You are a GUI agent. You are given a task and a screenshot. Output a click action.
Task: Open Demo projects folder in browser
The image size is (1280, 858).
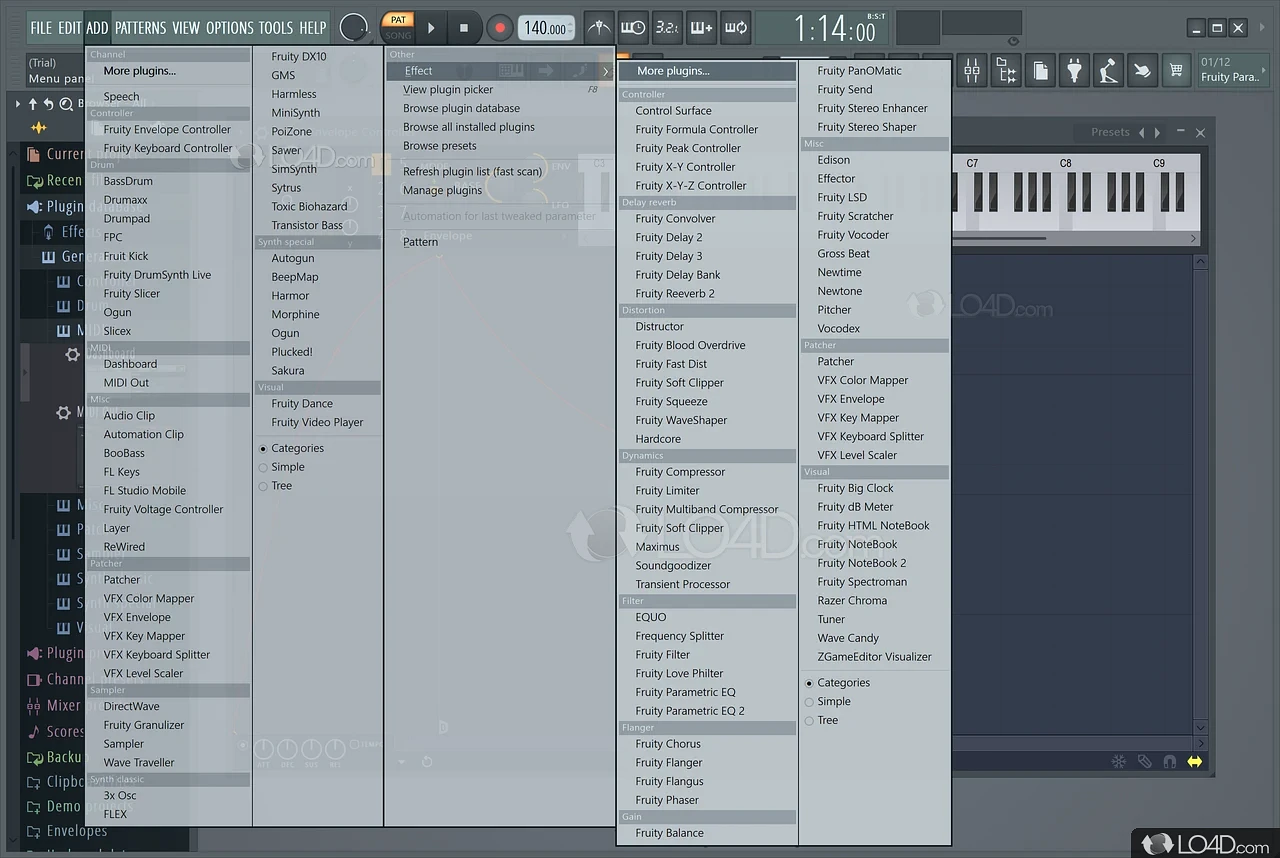point(34,806)
